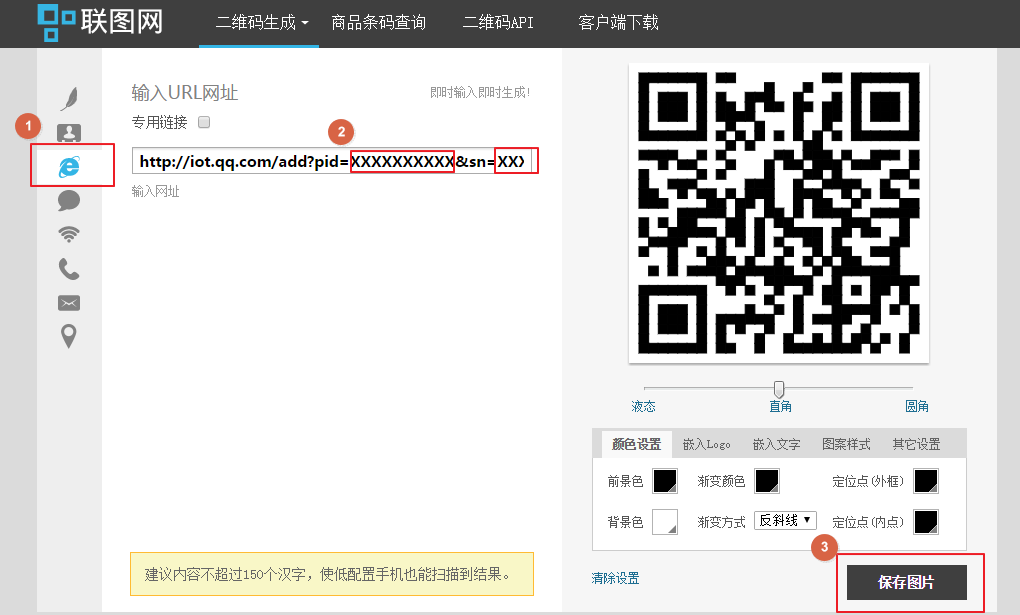Image resolution: width=1020 pixels, height=615 pixels.
Task: Open 客户端下载 in the top navigation
Action: point(618,23)
